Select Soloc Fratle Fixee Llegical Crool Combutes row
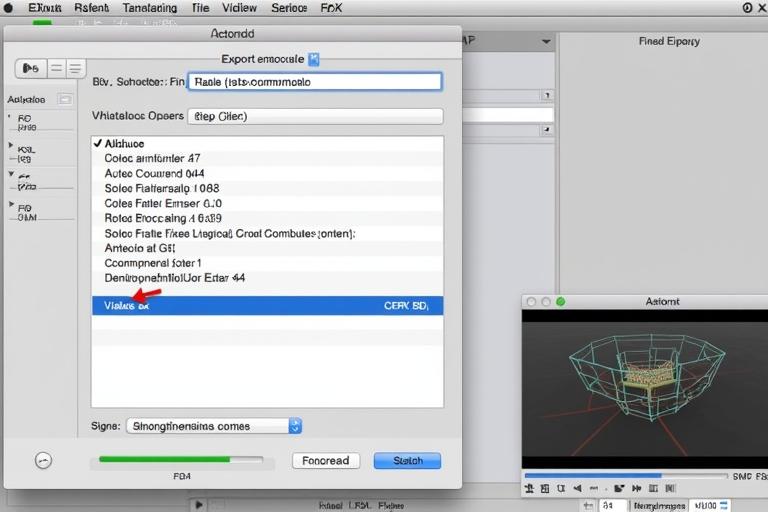 267,233
